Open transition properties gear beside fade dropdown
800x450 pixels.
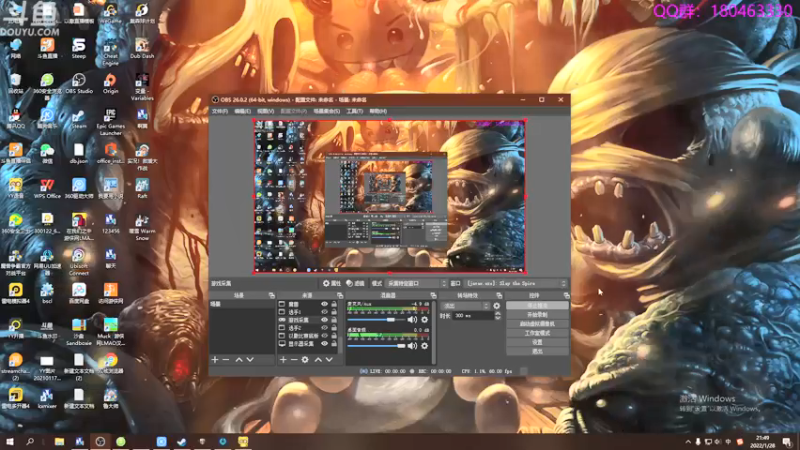pyautogui.click(x=497, y=306)
